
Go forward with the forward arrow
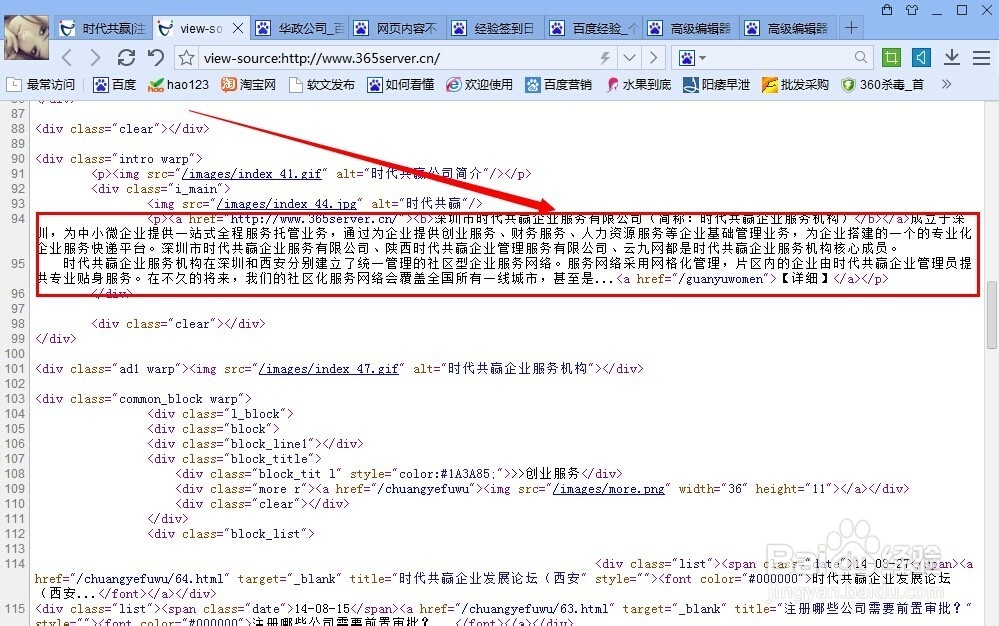coord(96,58)
